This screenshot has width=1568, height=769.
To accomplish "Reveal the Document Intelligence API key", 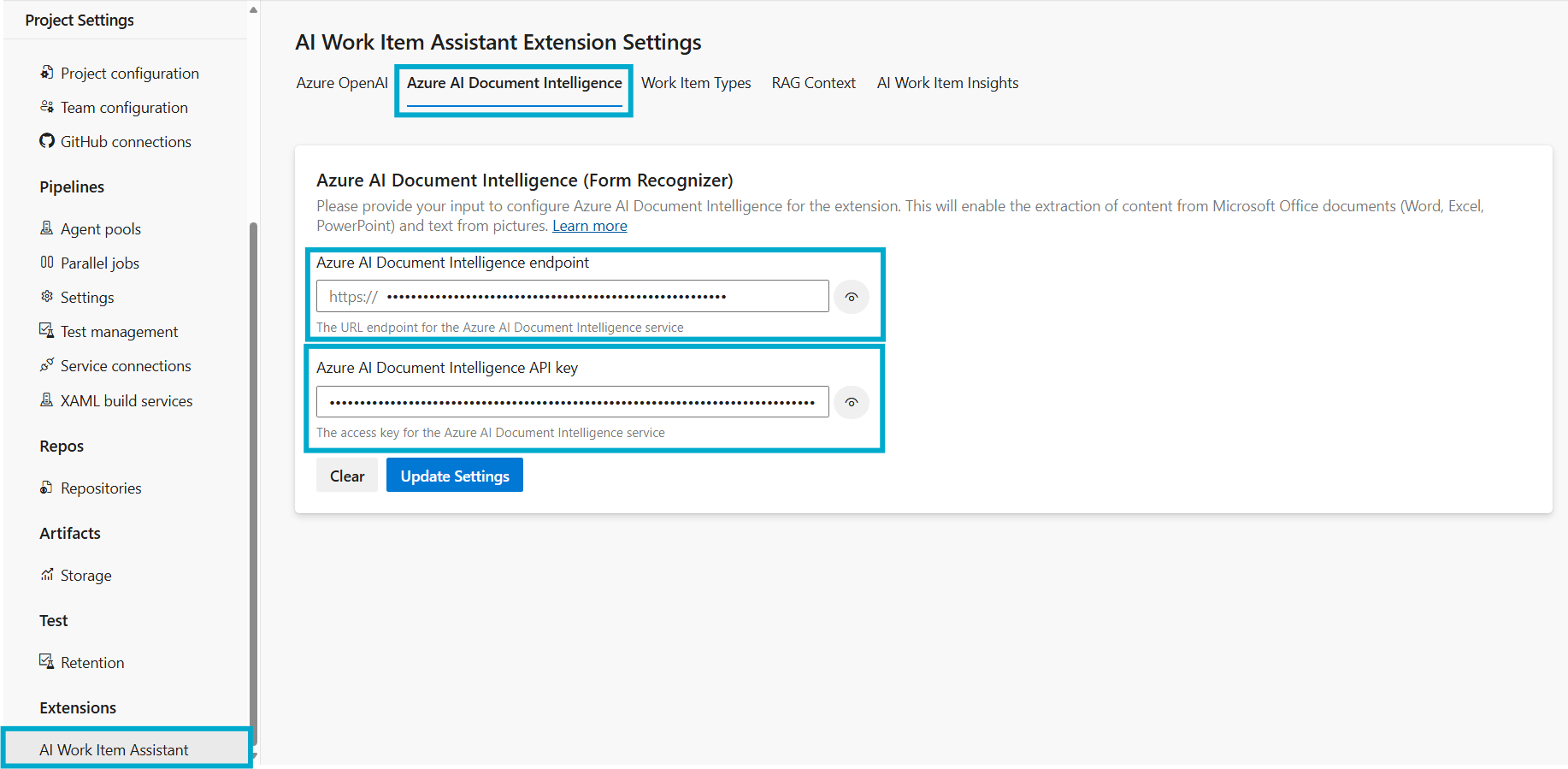I will 852,402.
